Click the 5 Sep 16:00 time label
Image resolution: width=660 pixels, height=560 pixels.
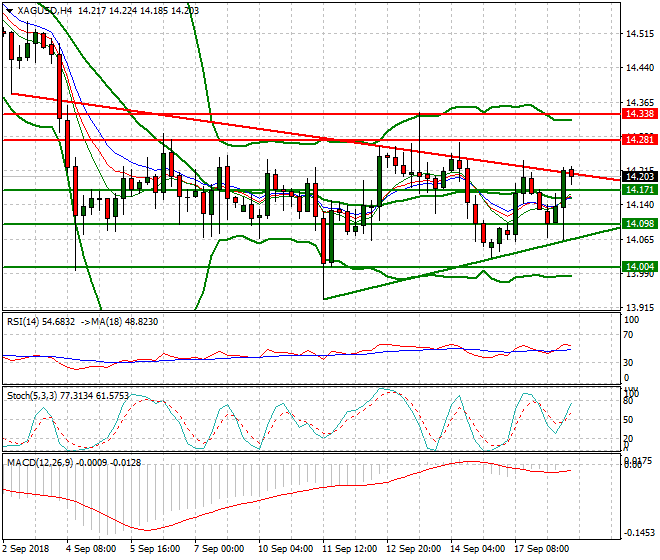point(154,549)
